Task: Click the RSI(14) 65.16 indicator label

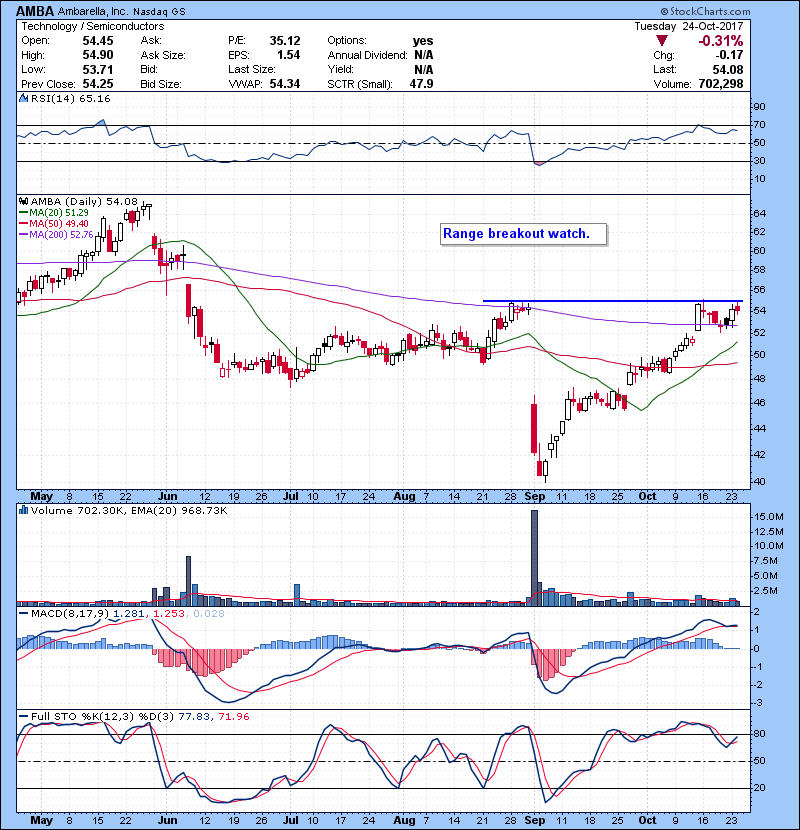Action: click(x=70, y=98)
